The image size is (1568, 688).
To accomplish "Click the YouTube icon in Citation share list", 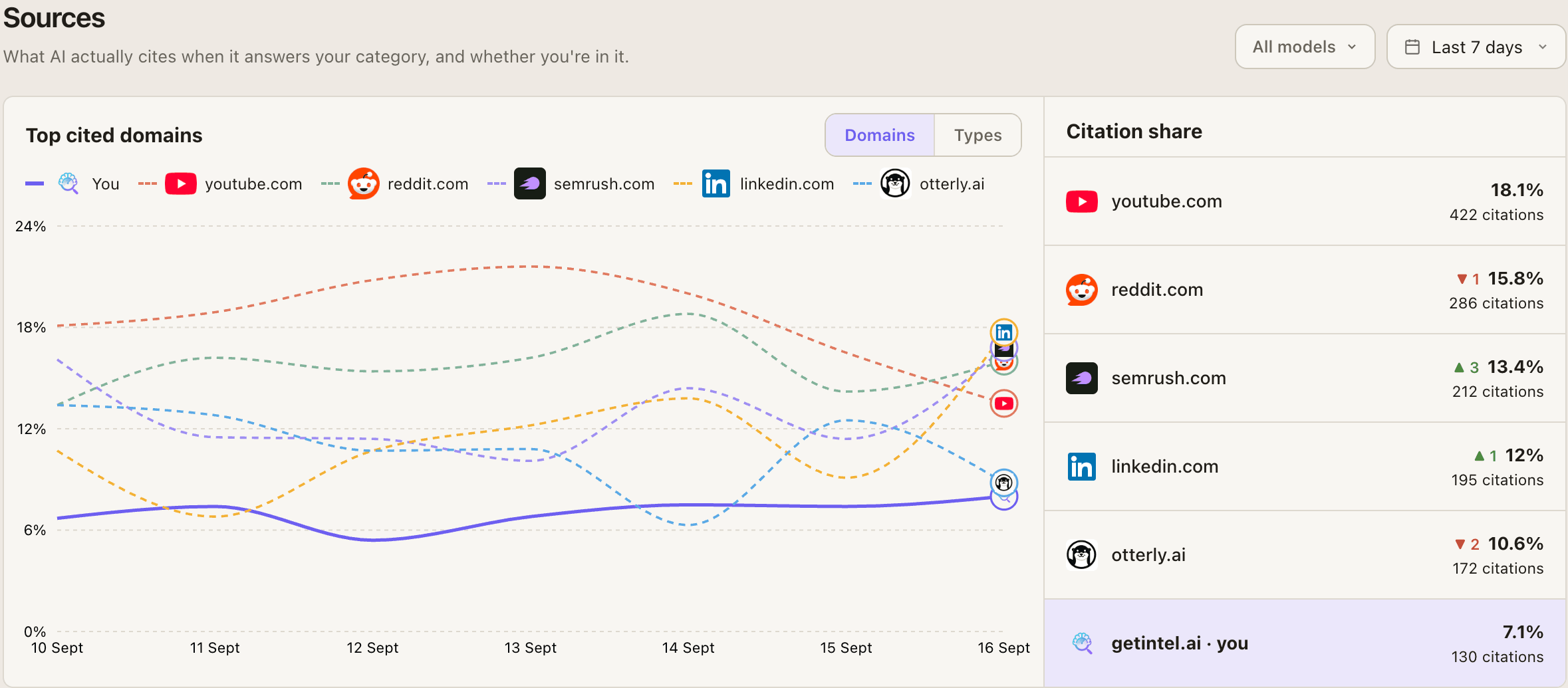I will pyautogui.click(x=1082, y=201).
